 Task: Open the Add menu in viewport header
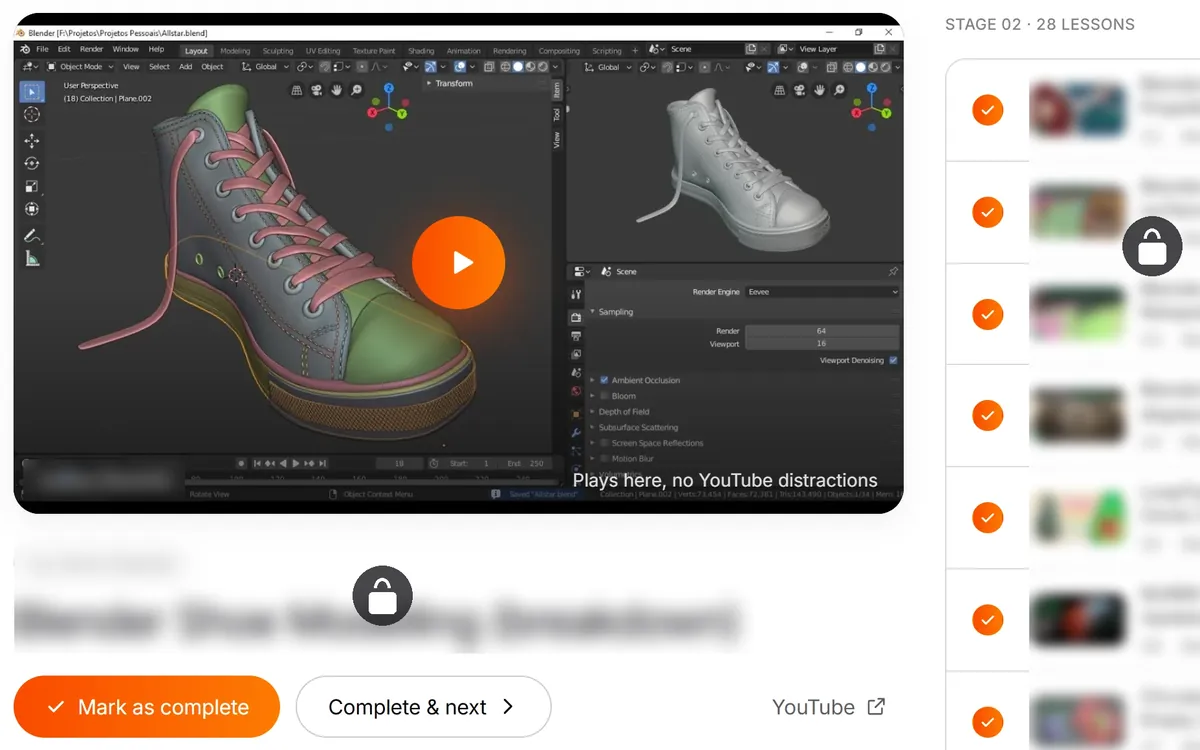coord(186,67)
